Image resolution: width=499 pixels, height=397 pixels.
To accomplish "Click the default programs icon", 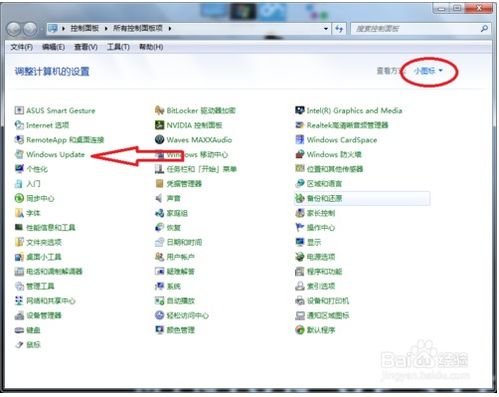I will pos(300,330).
